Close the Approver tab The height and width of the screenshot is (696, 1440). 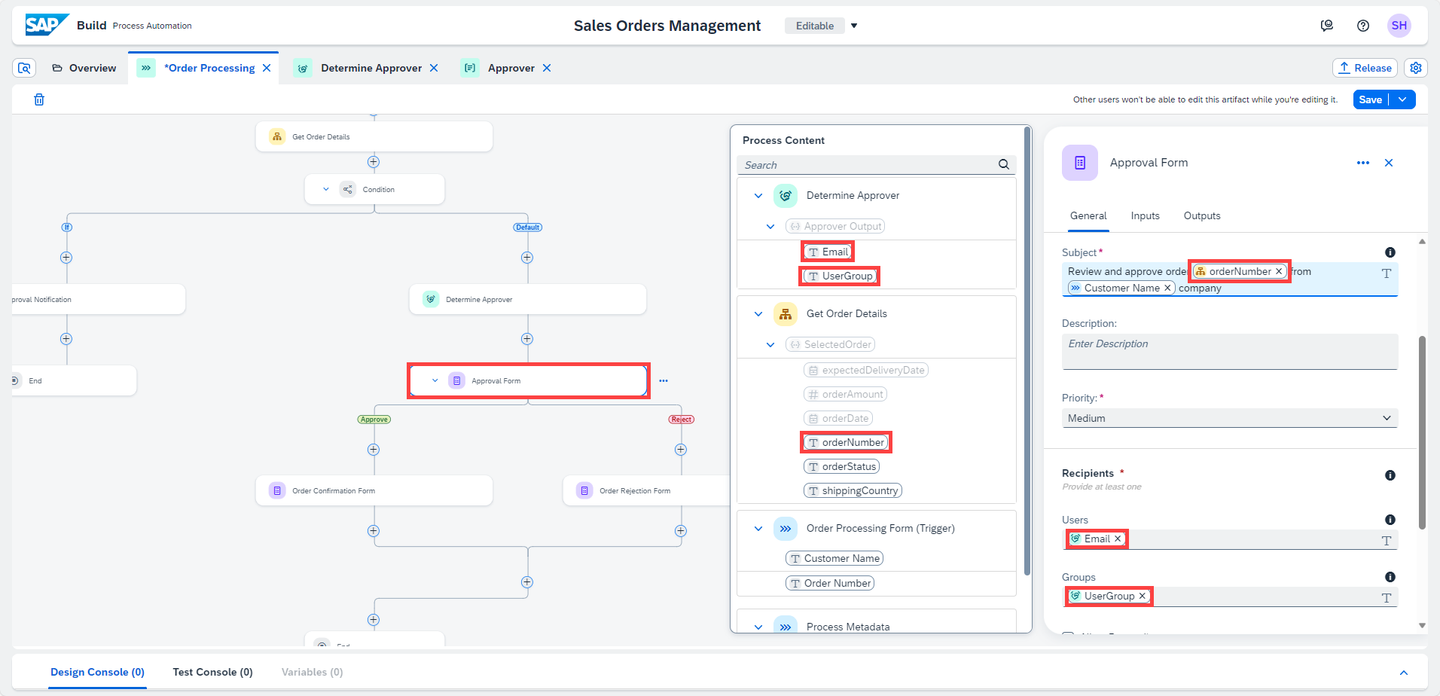pos(546,68)
